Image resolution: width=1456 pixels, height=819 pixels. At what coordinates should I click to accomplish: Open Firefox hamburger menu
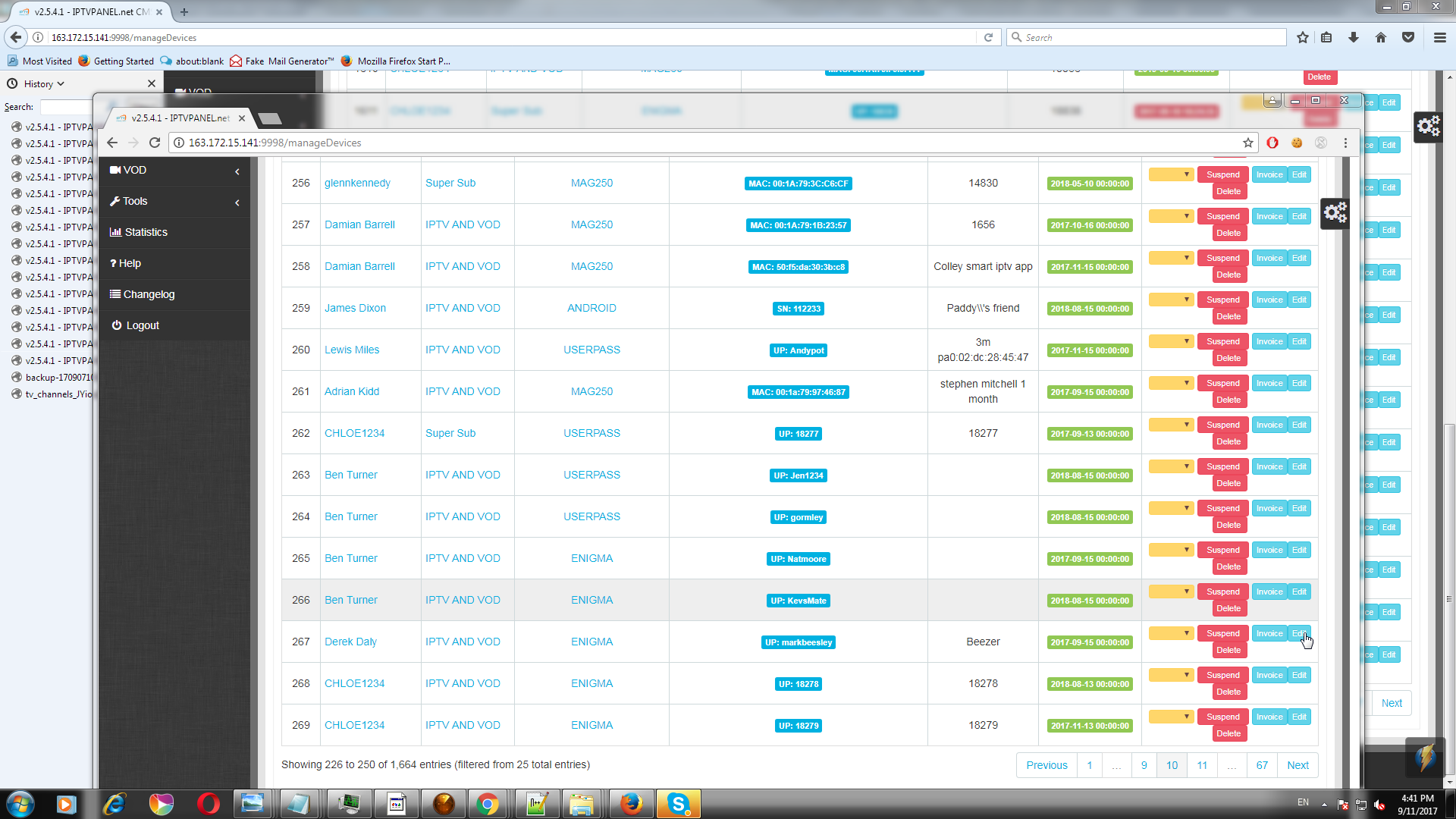pos(1439,37)
